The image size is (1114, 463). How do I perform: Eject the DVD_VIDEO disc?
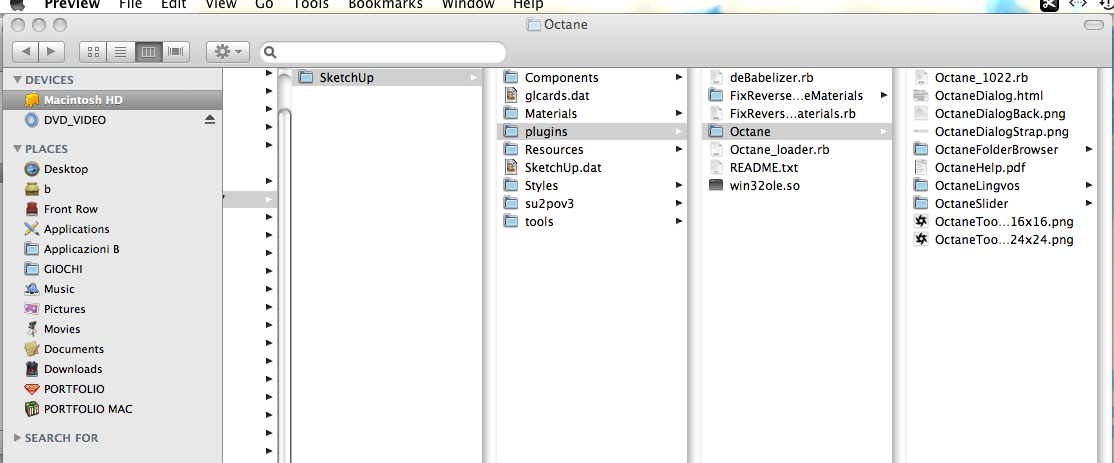point(210,120)
